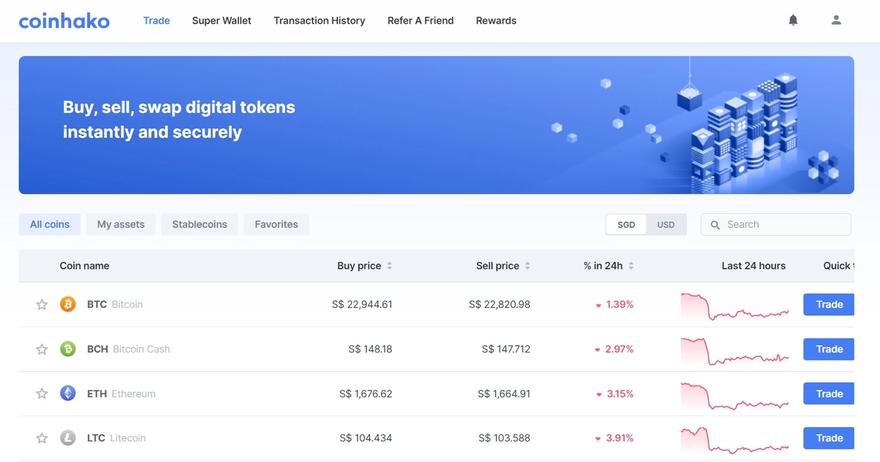Click the BTC change value 1.39%
This screenshot has width=880, height=462.
coord(620,304)
